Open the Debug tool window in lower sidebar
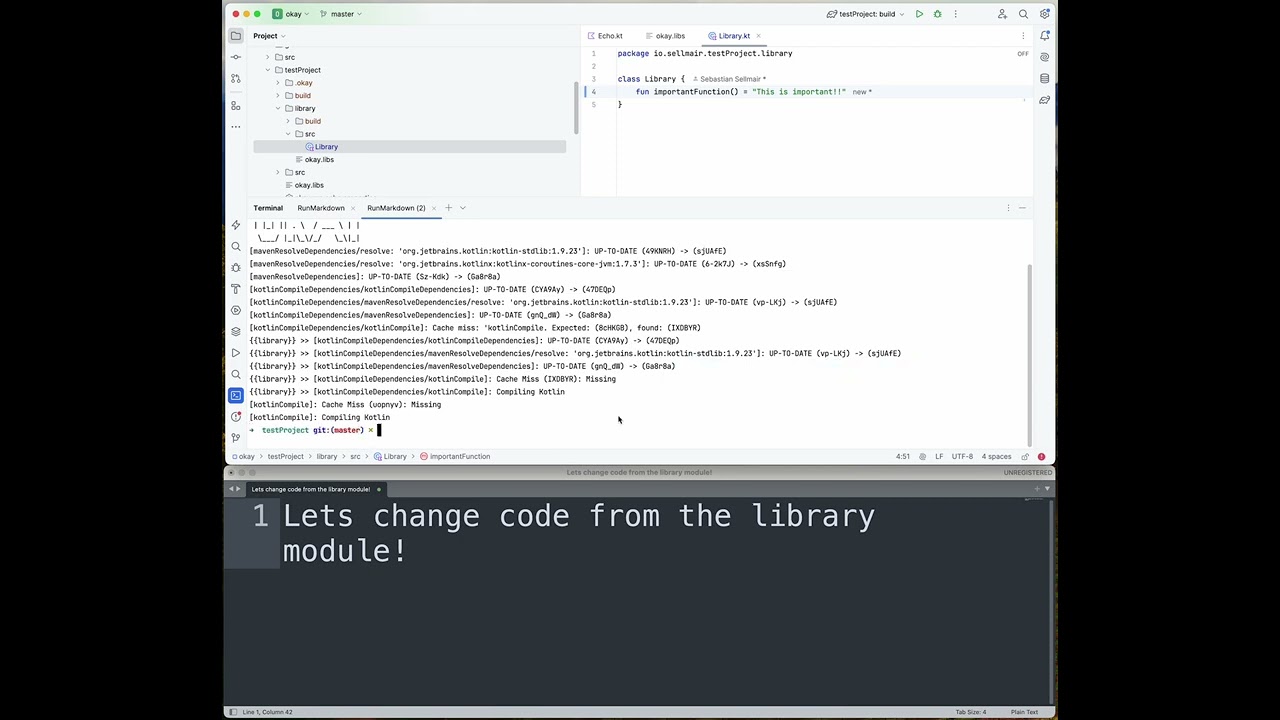1280x720 pixels. pos(236,267)
